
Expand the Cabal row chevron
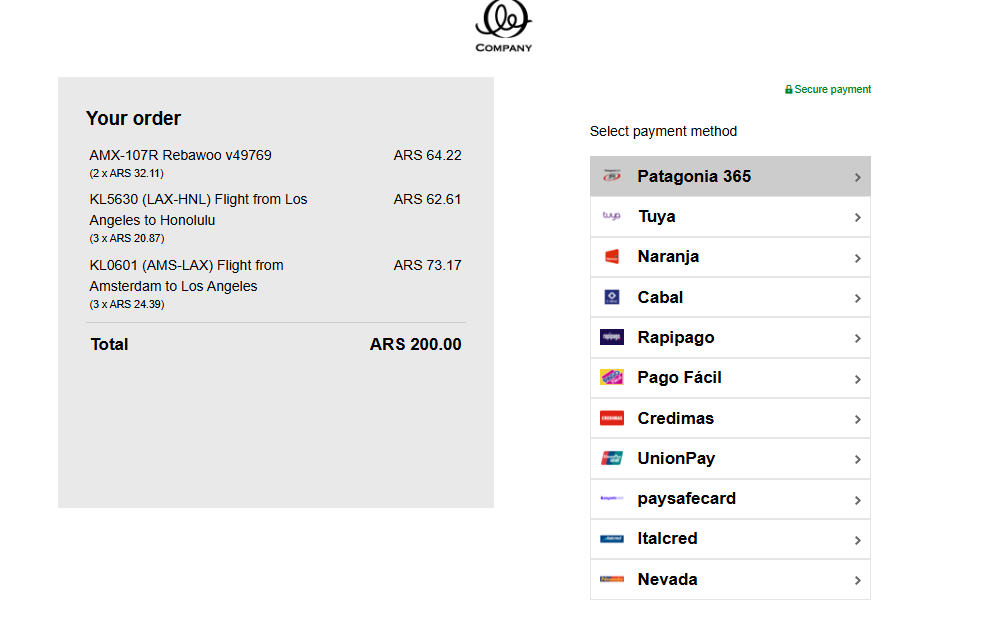pos(857,298)
